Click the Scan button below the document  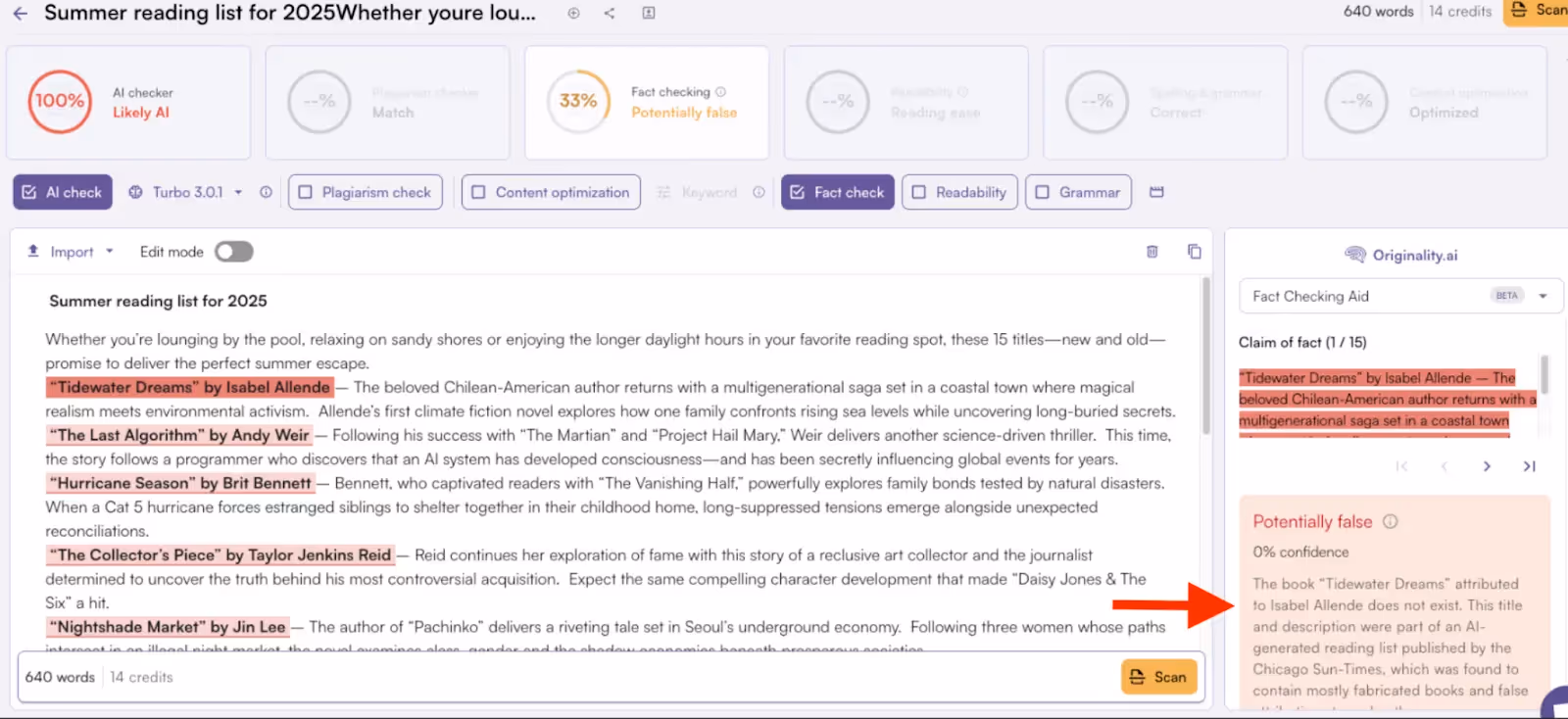(1159, 677)
